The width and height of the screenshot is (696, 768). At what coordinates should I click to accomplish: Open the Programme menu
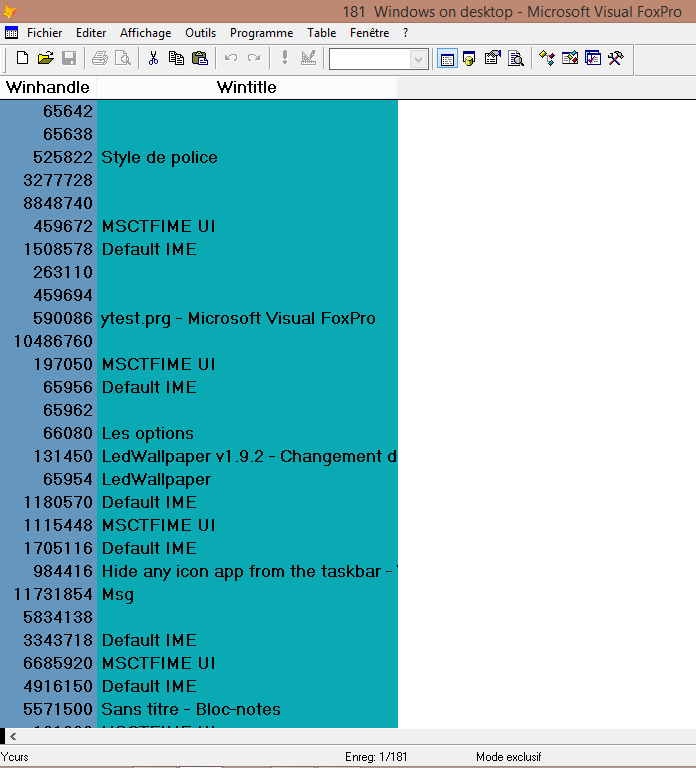(261, 33)
